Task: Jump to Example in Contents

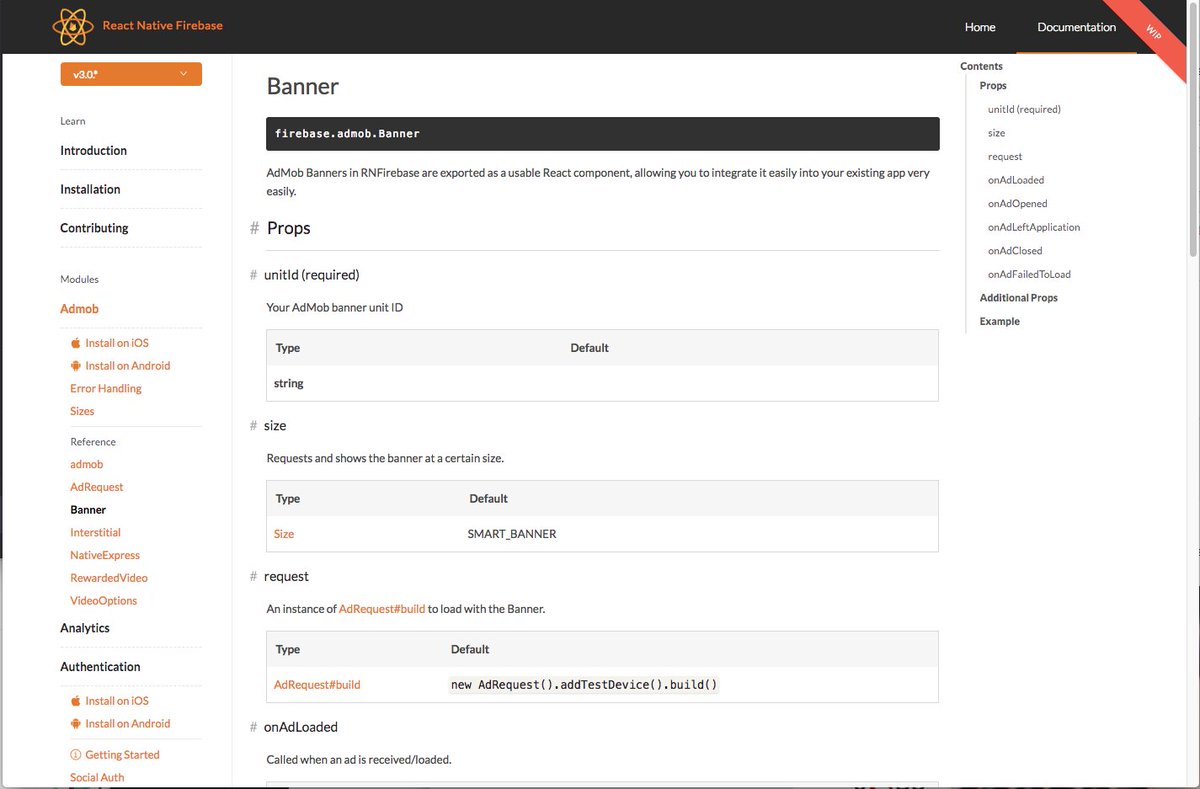Action: point(1000,322)
